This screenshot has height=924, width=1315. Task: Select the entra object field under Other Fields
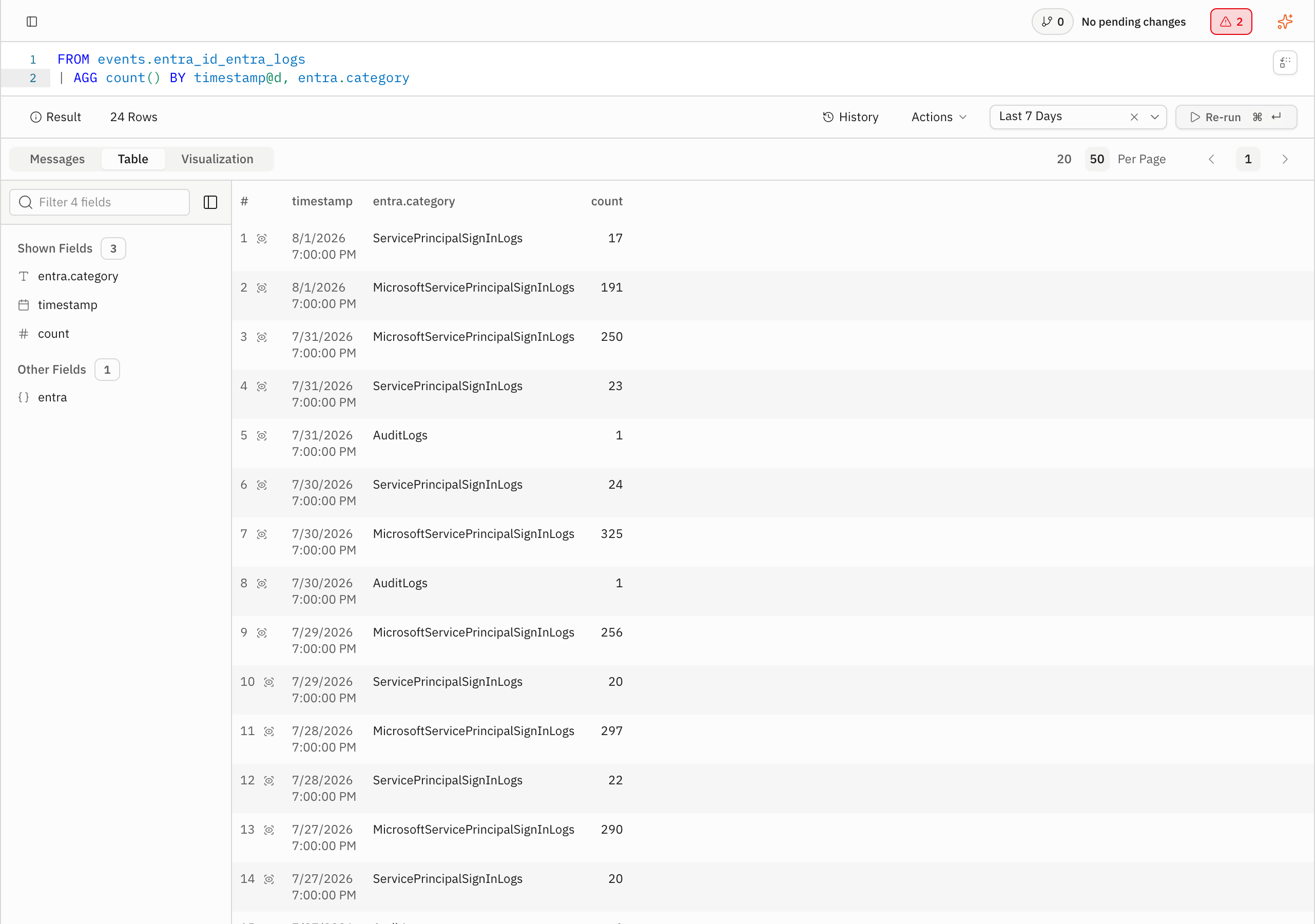[52, 397]
